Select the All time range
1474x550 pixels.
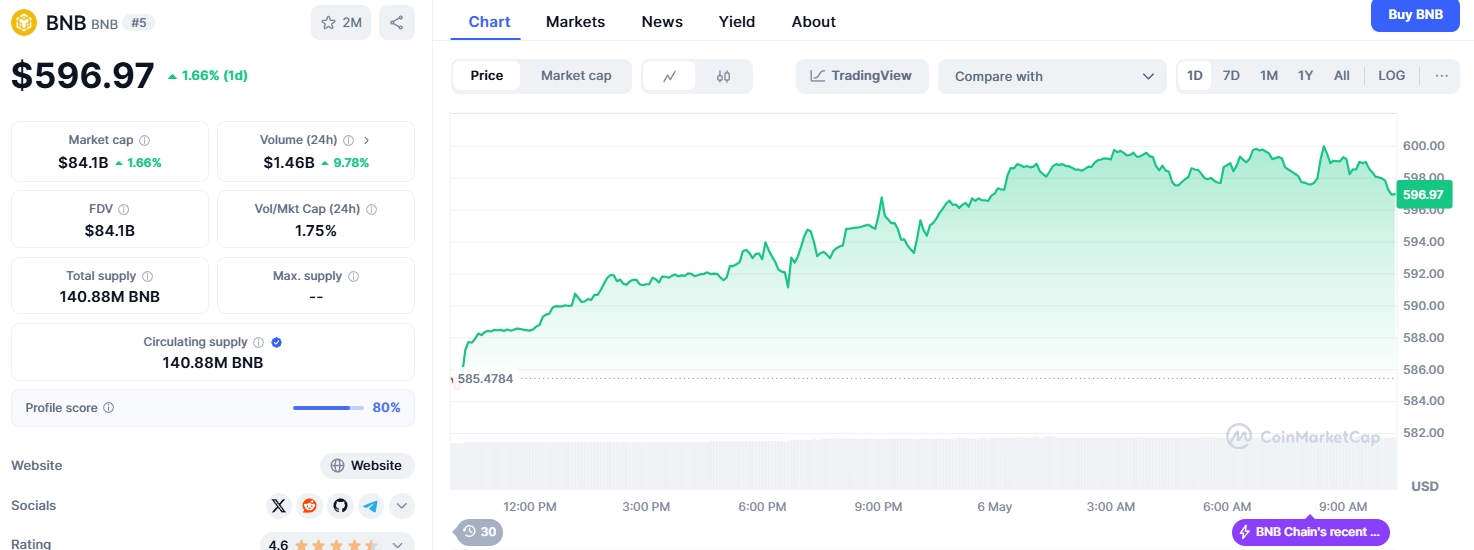pos(1342,76)
